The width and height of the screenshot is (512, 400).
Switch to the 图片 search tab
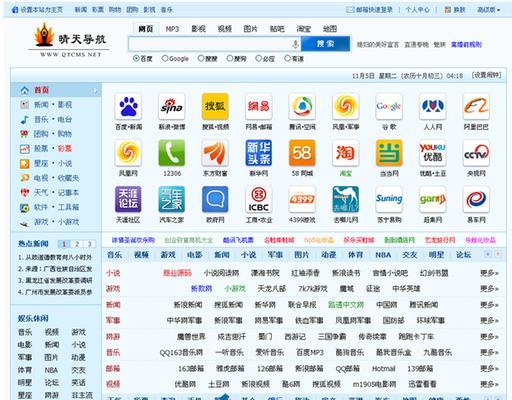click(x=250, y=29)
